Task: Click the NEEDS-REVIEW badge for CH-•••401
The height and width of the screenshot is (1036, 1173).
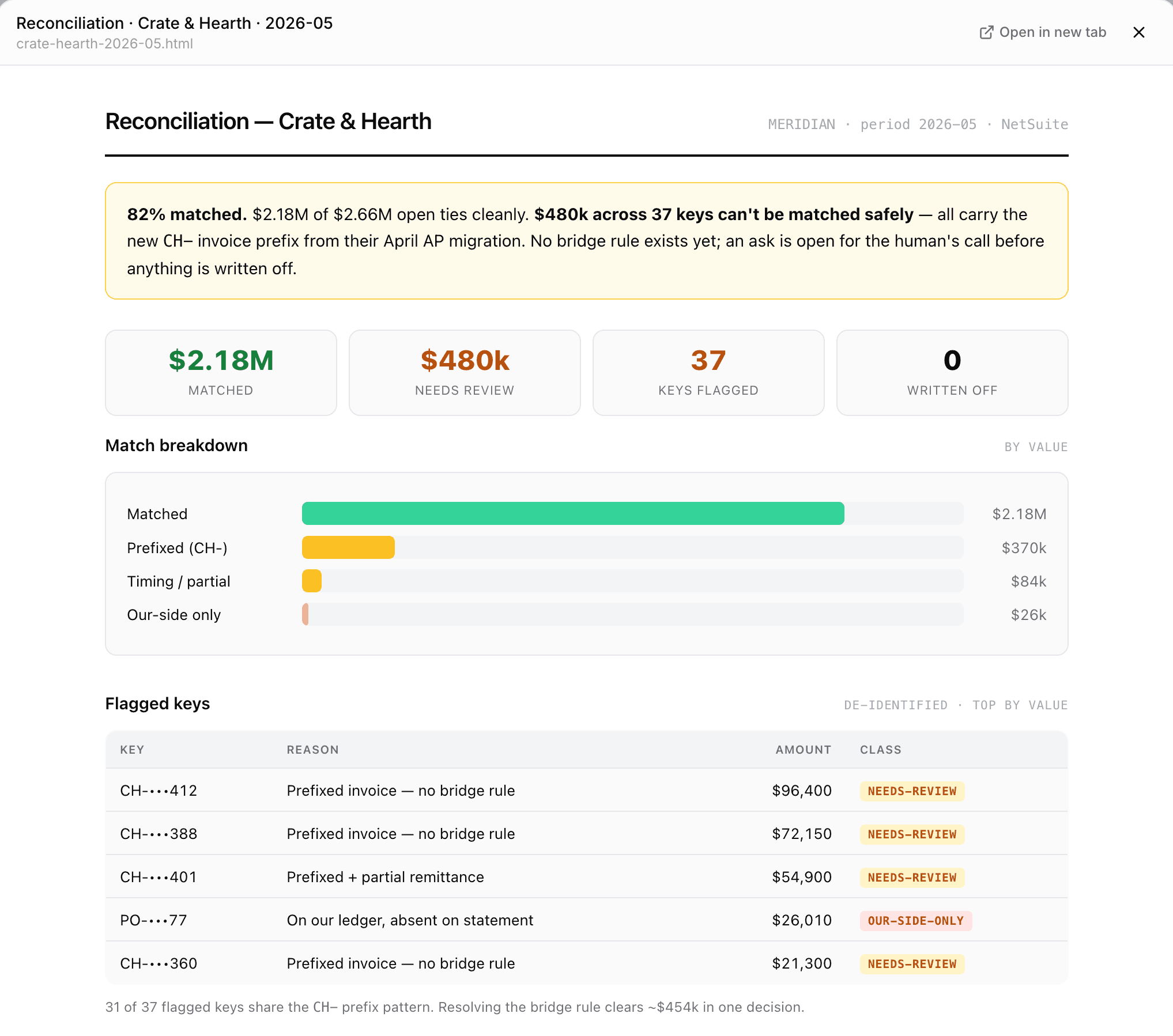Action: (912, 878)
